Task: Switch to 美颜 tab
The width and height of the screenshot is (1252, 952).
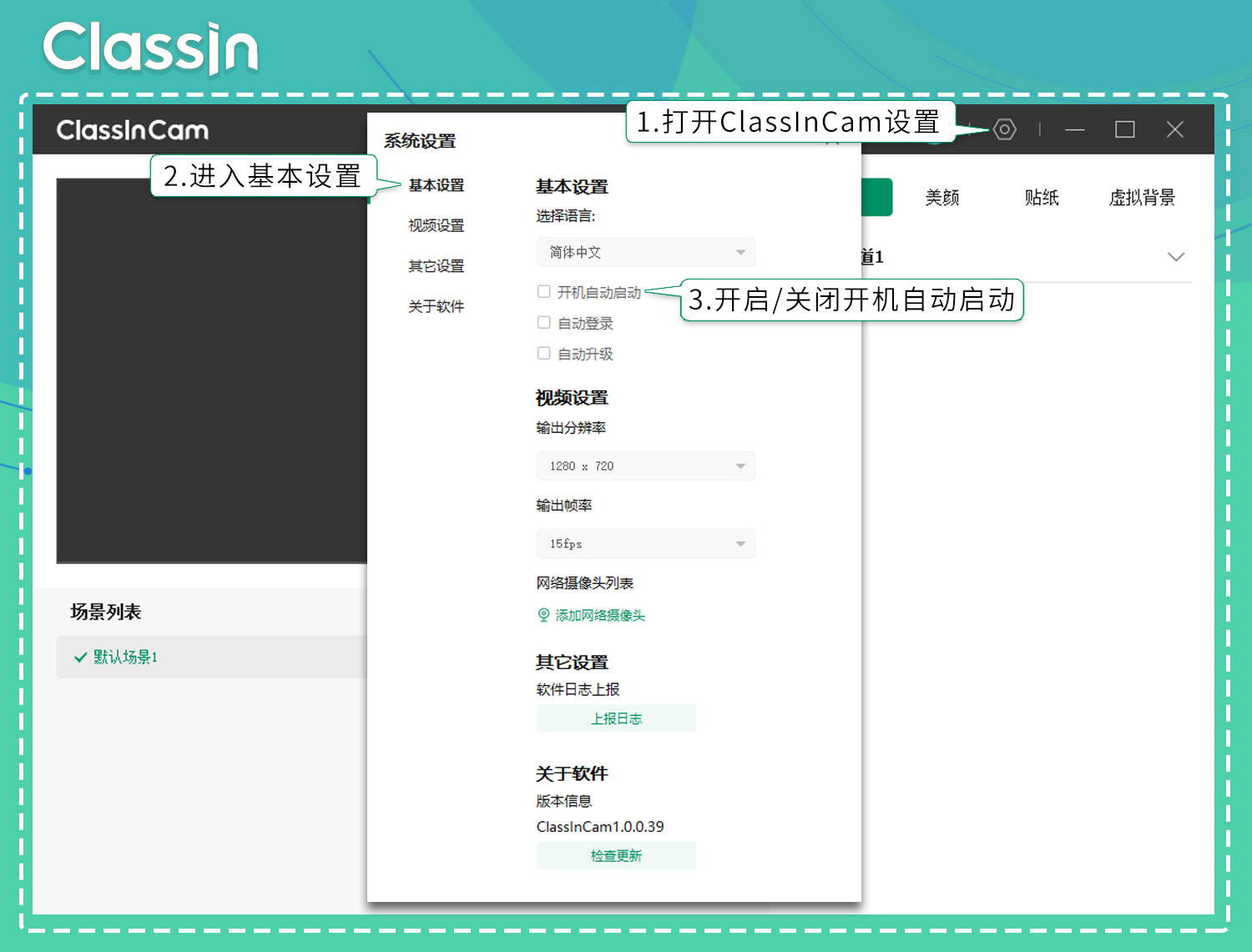Action: [x=942, y=198]
